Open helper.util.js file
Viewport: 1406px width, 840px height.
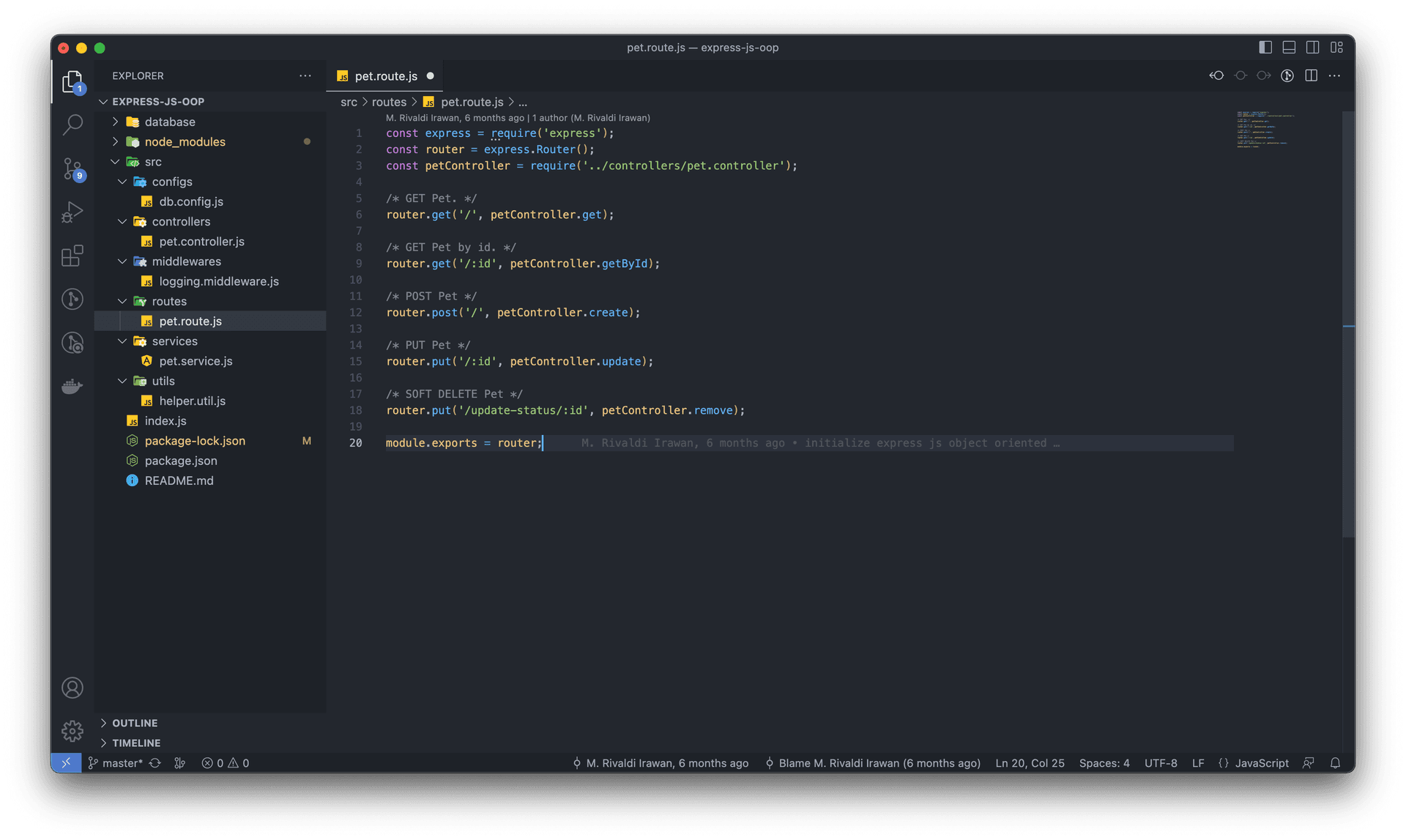pyautogui.click(x=192, y=401)
